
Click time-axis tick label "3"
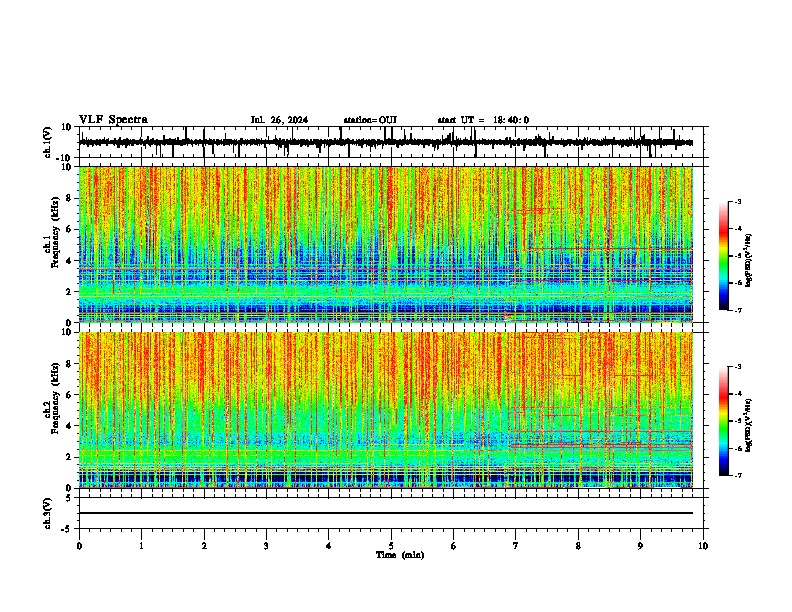[x=266, y=546]
